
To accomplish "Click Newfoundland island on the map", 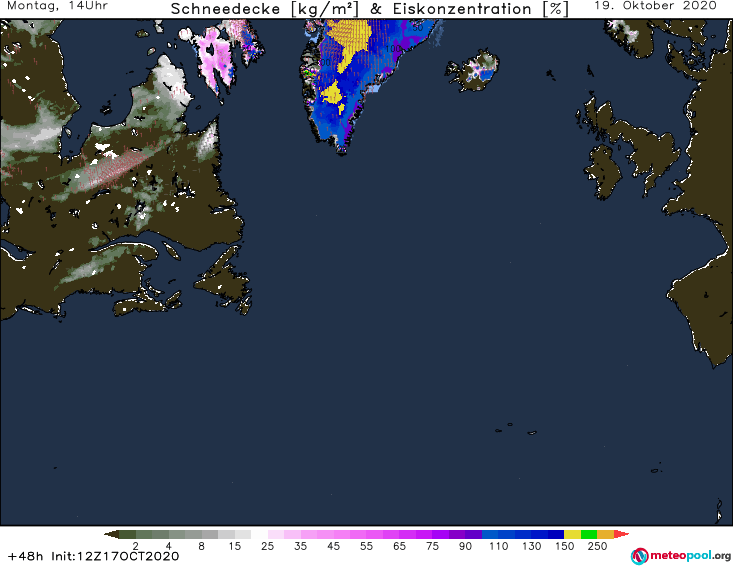I will tap(224, 278).
